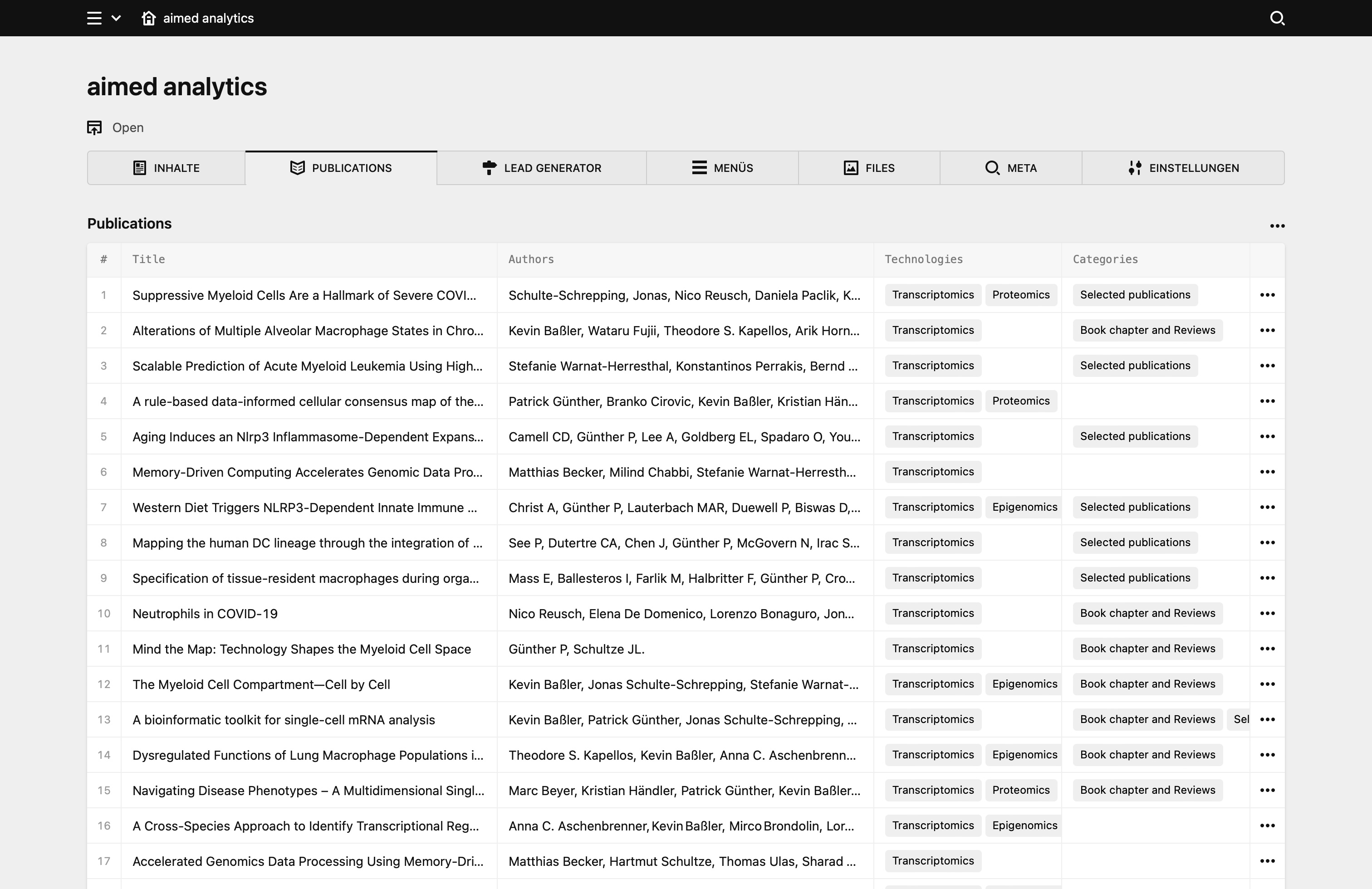Select the Publications tab
The height and width of the screenshot is (889, 1372).
coord(341,168)
